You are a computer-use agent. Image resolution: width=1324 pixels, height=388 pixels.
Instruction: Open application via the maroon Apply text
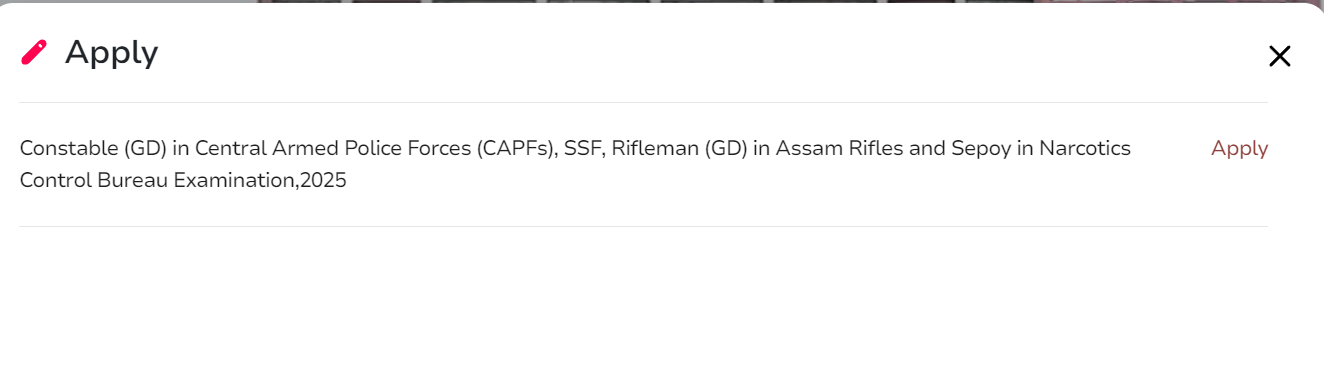tap(1239, 148)
